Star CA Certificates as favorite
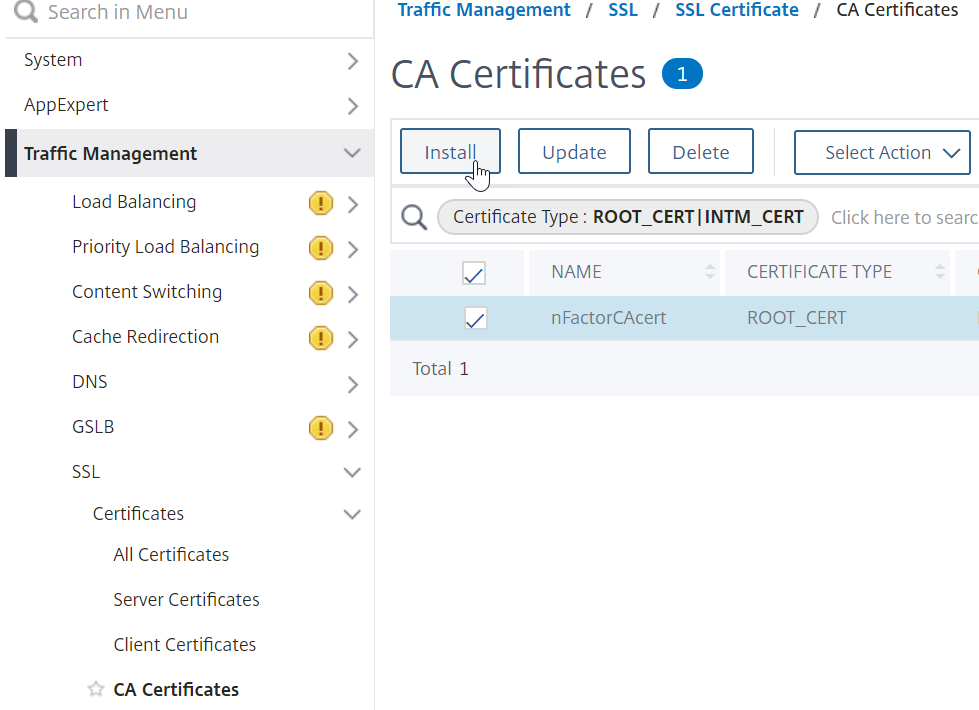The image size is (979, 710). (96, 689)
